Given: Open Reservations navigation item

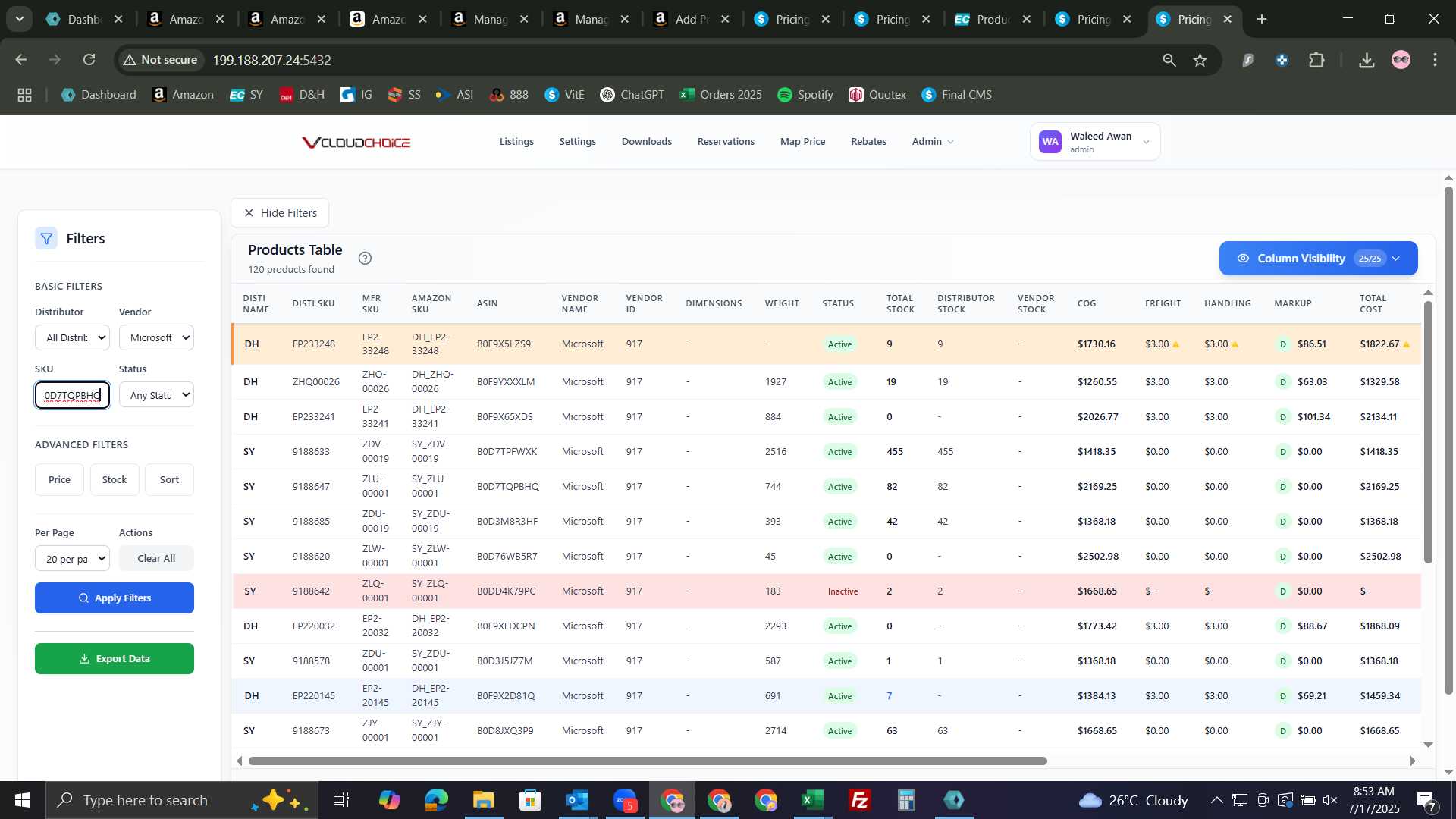Looking at the screenshot, I should click(726, 142).
